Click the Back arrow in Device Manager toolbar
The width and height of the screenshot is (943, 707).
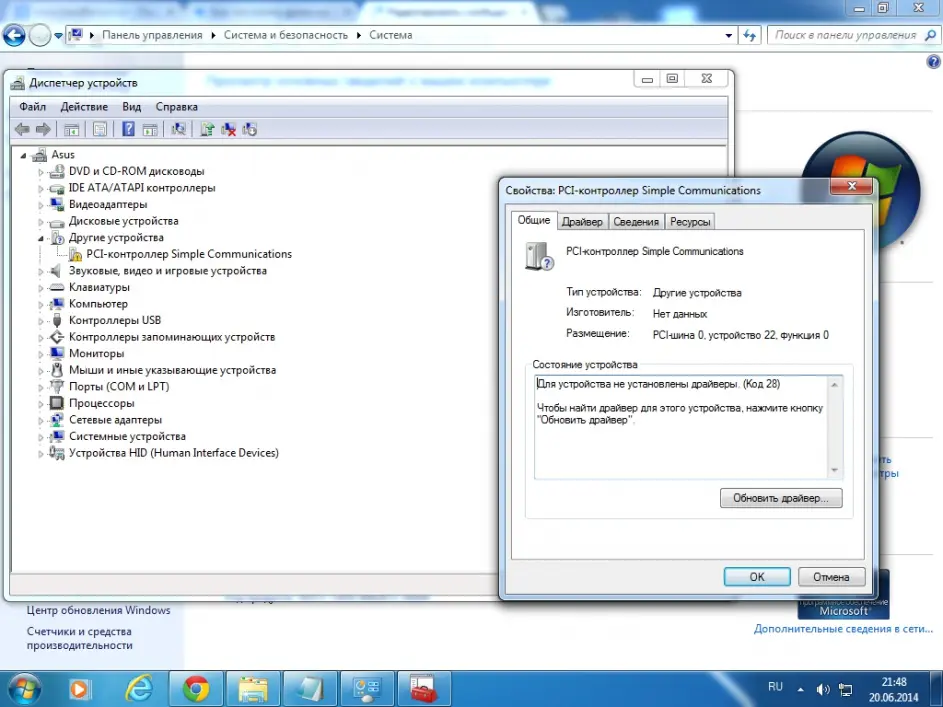[22, 129]
